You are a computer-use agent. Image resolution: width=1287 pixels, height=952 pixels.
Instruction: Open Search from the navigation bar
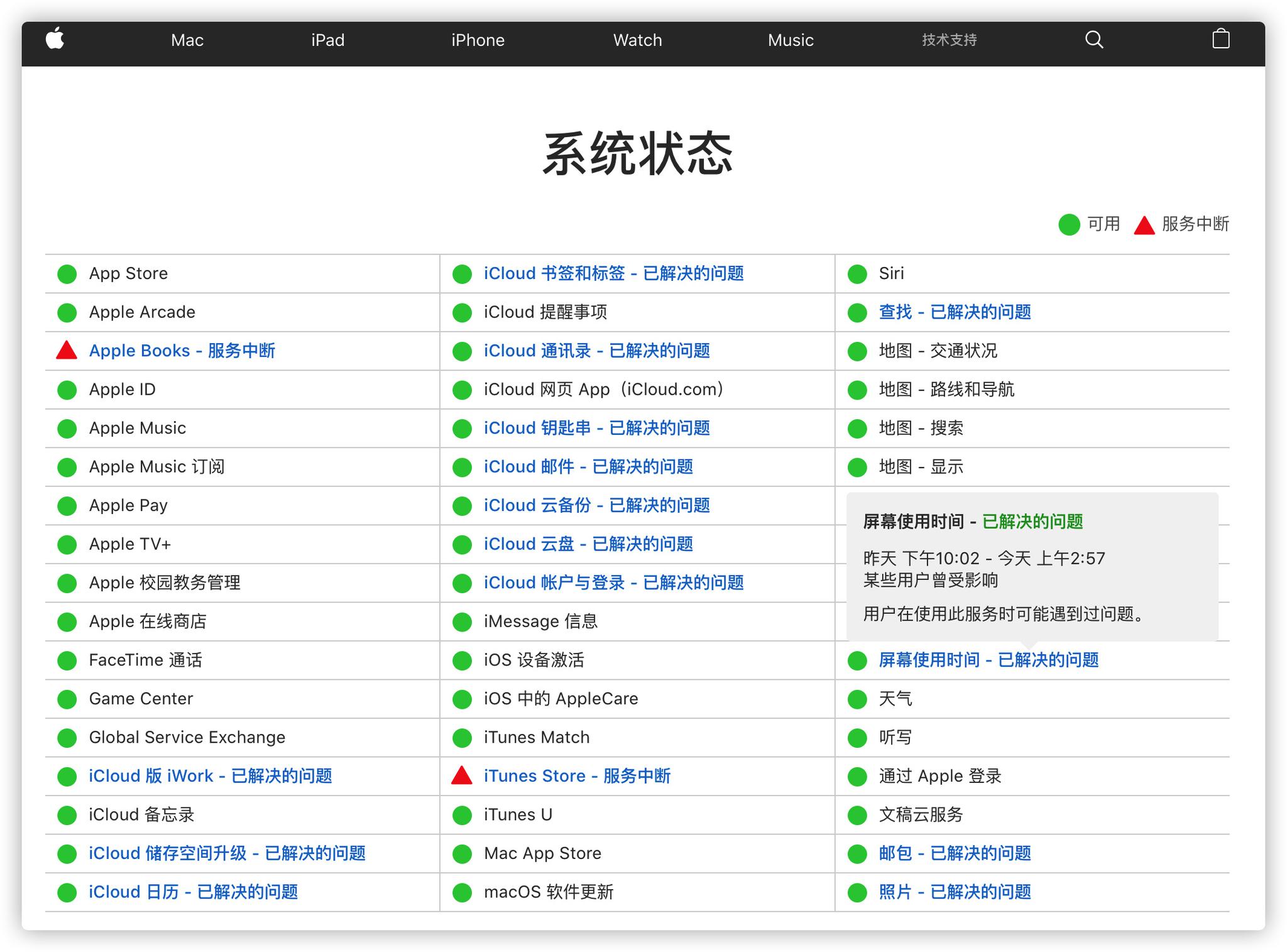click(x=1094, y=40)
